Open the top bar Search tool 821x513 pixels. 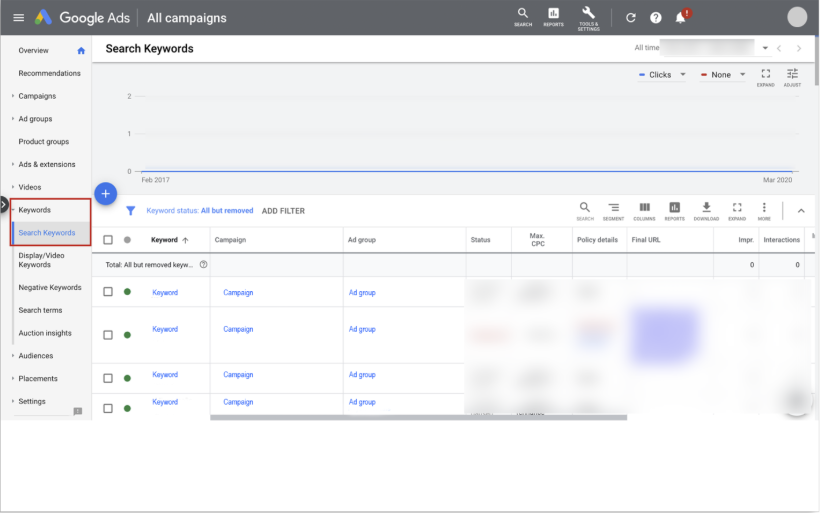pos(523,17)
